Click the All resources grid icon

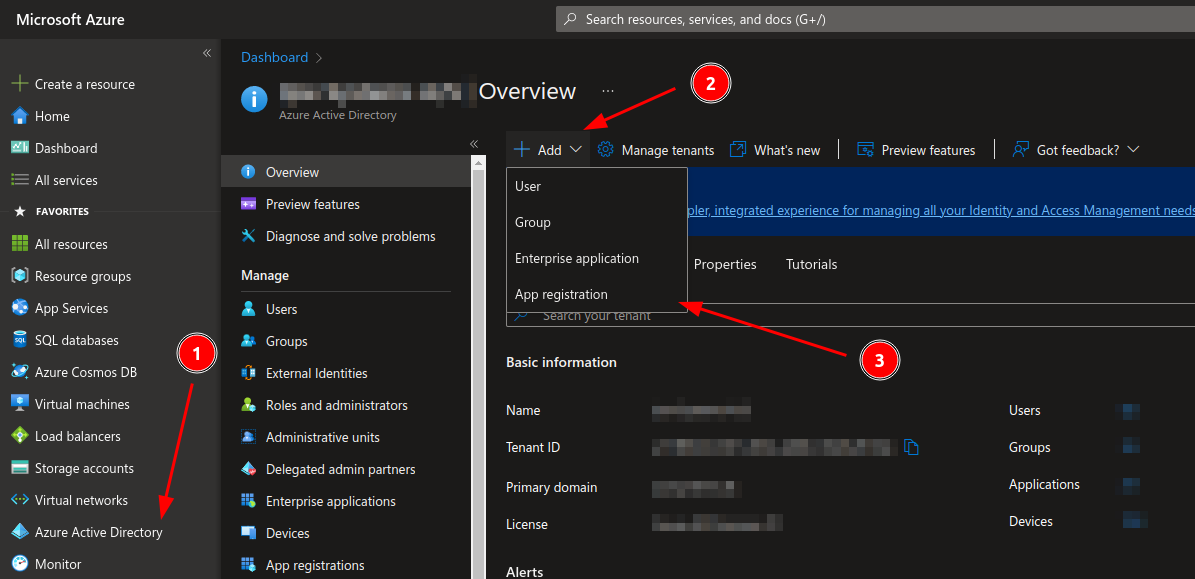(20, 245)
